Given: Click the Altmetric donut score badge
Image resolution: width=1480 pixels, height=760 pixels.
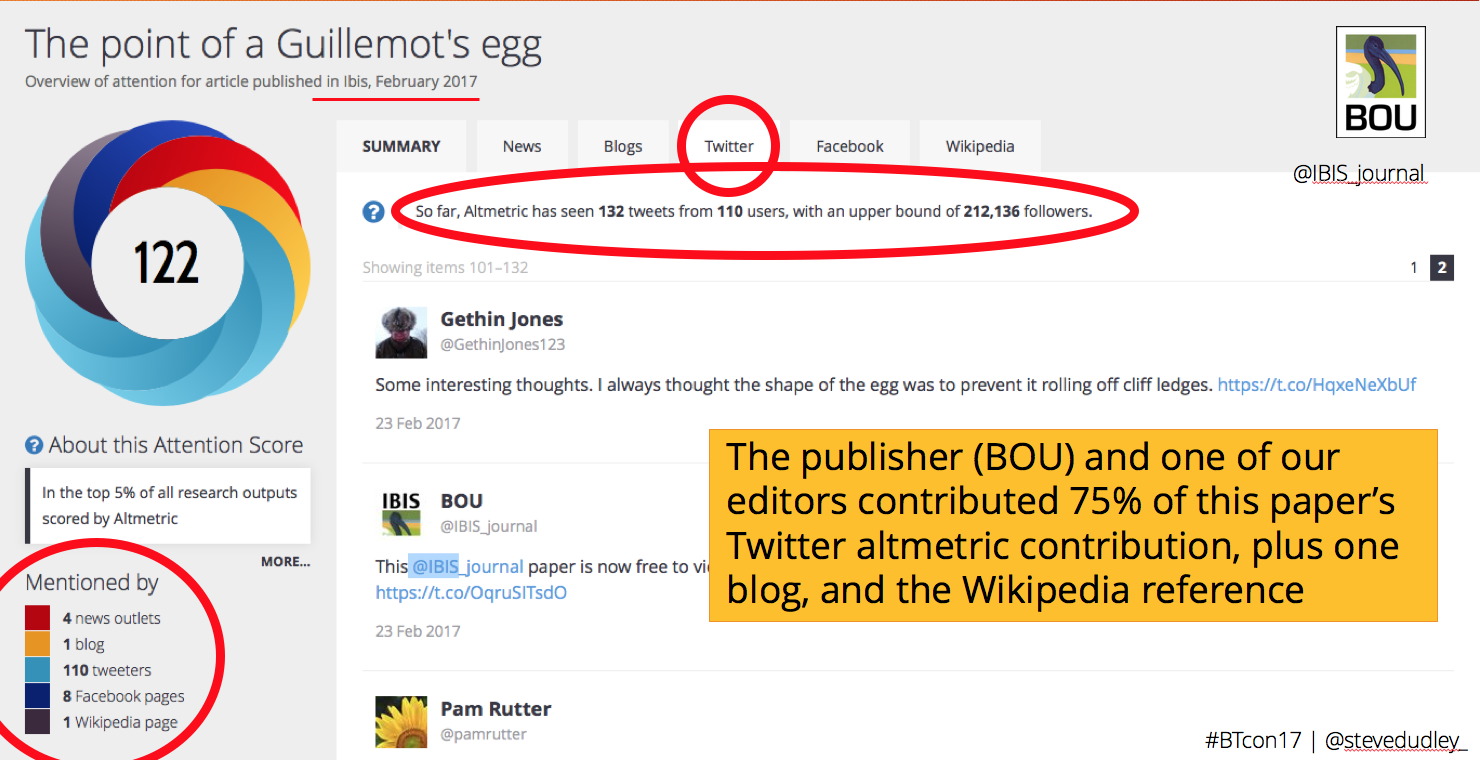Looking at the screenshot, I should pyautogui.click(x=167, y=263).
